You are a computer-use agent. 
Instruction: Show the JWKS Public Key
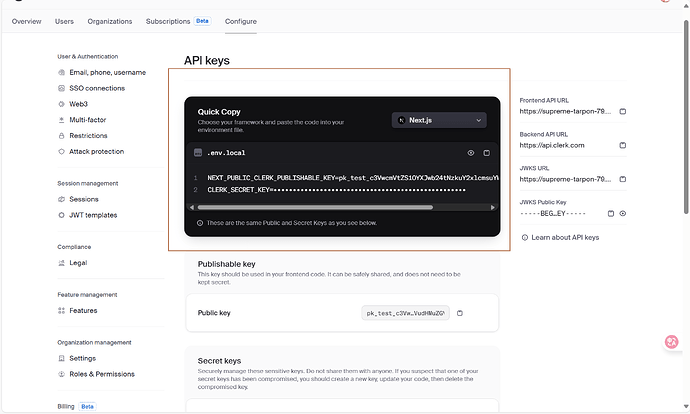pos(623,213)
